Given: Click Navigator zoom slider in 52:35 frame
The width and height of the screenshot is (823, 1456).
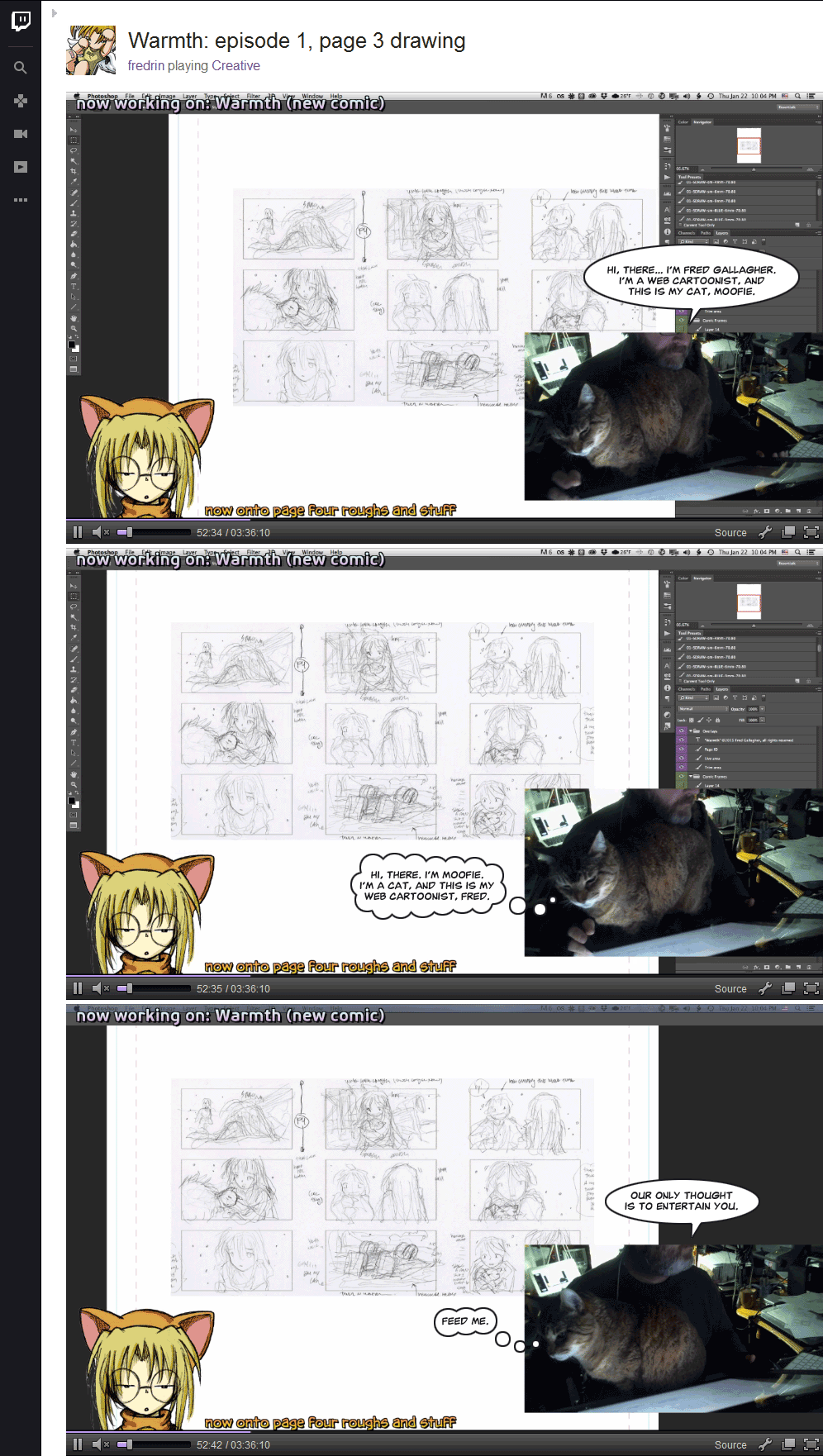Looking at the screenshot, I should (756, 625).
